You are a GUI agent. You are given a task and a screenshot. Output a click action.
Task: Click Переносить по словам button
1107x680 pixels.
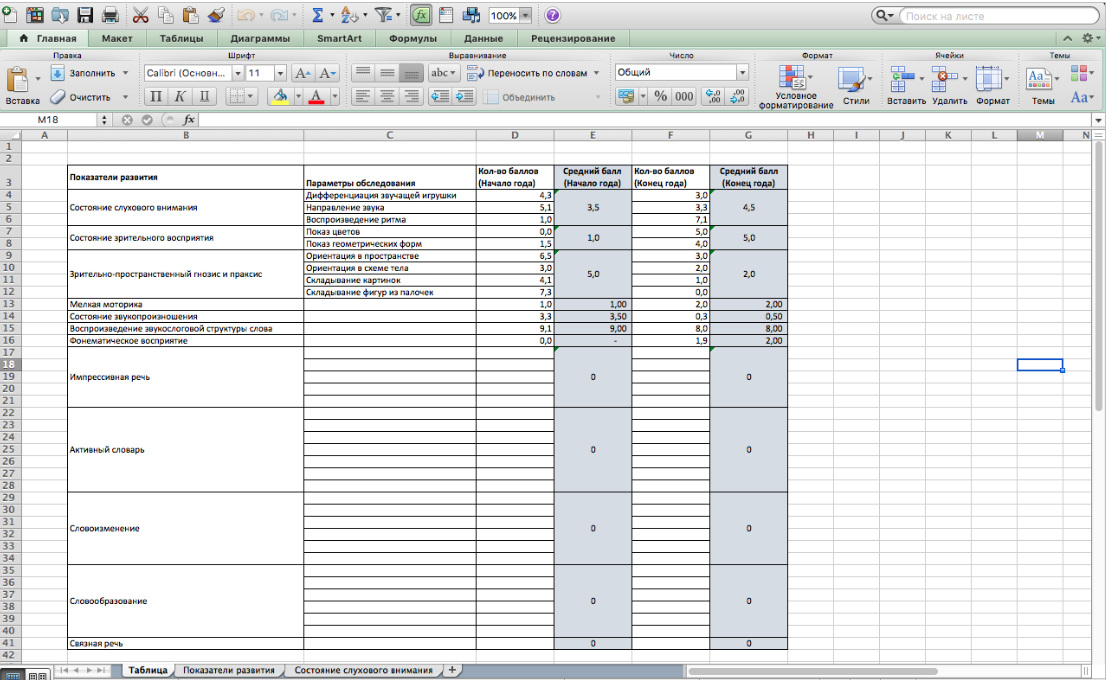pyautogui.click(x=533, y=73)
